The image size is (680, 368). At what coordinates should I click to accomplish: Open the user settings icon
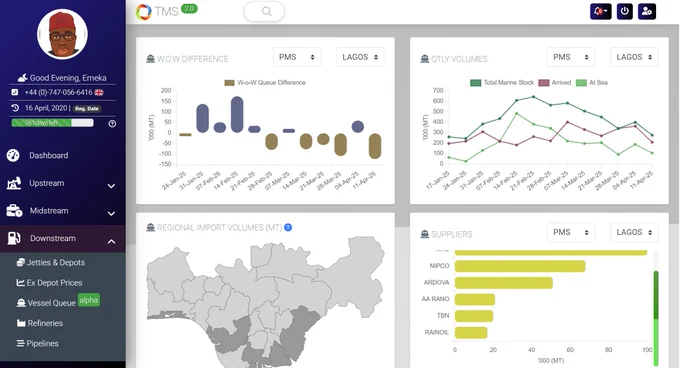pyautogui.click(x=647, y=12)
